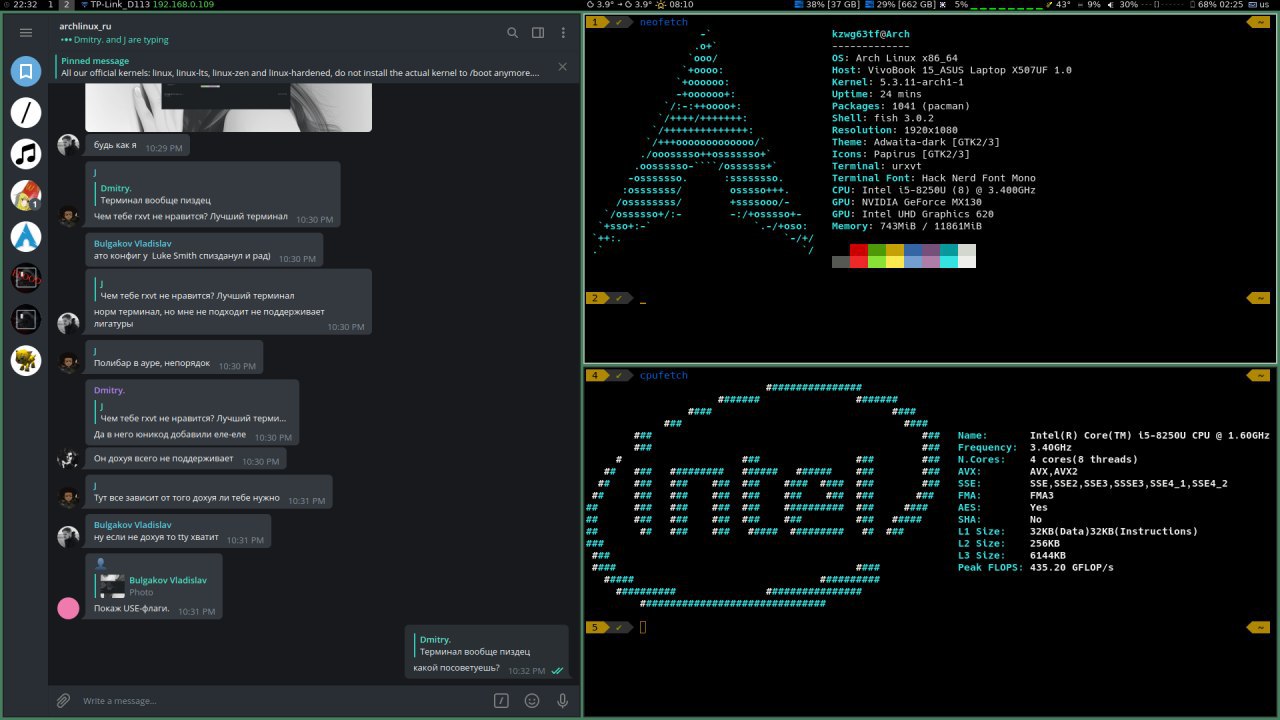Open the chat with the music note avatar
Image resolution: width=1280 pixels, height=720 pixels.
(26, 153)
